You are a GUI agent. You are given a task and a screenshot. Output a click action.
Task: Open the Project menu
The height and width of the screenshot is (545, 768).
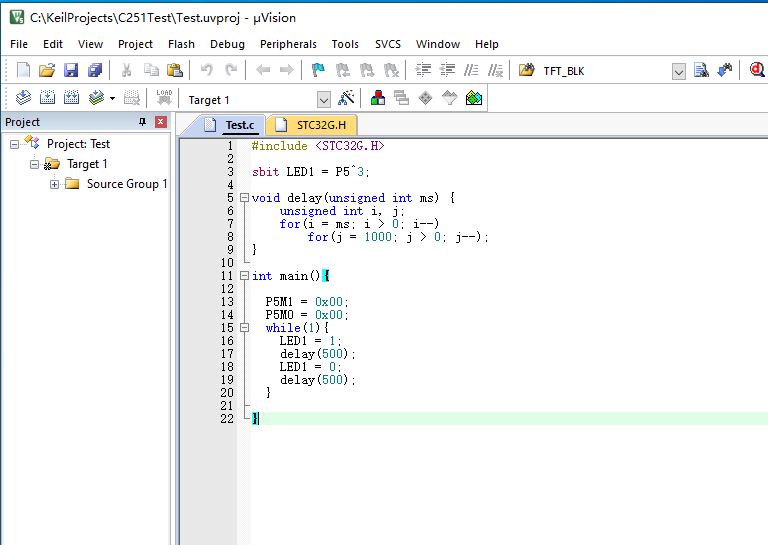pos(135,44)
